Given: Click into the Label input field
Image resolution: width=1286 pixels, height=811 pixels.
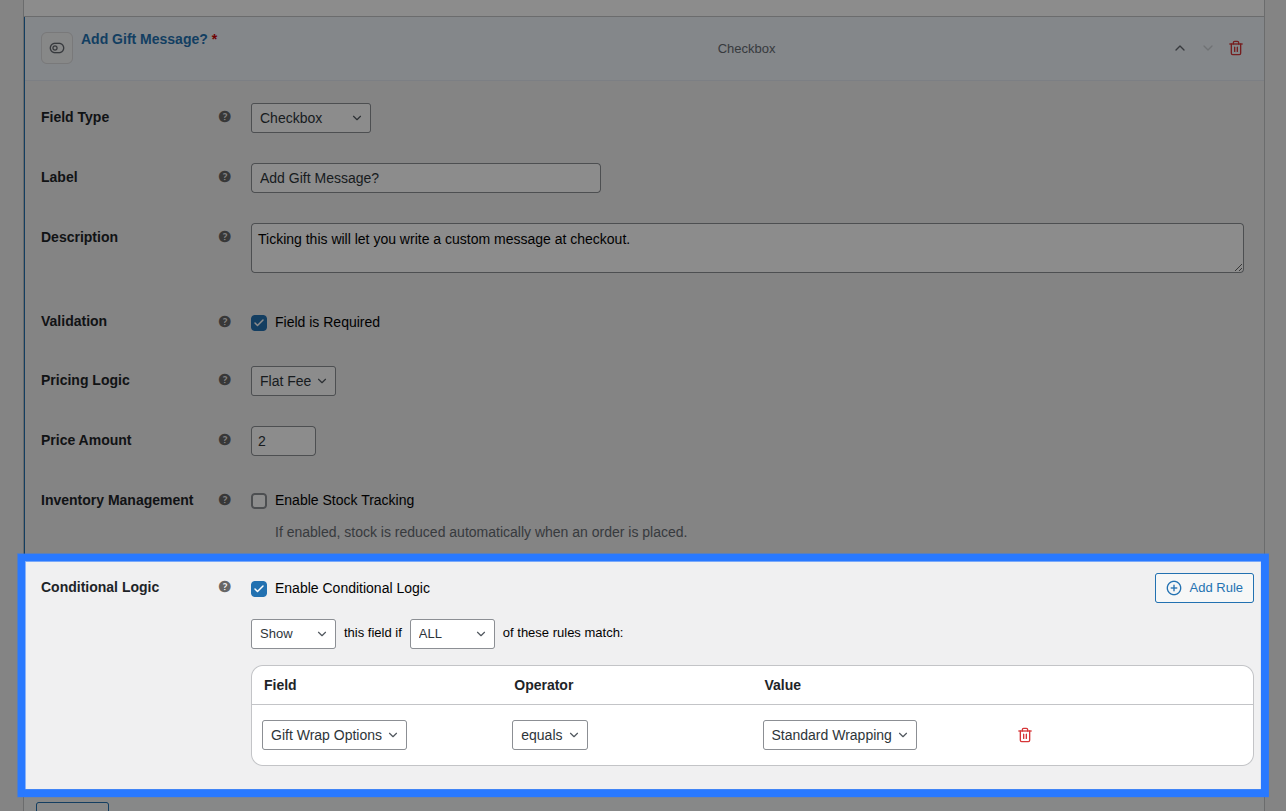Looking at the screenshot, I should coord(426,178).
